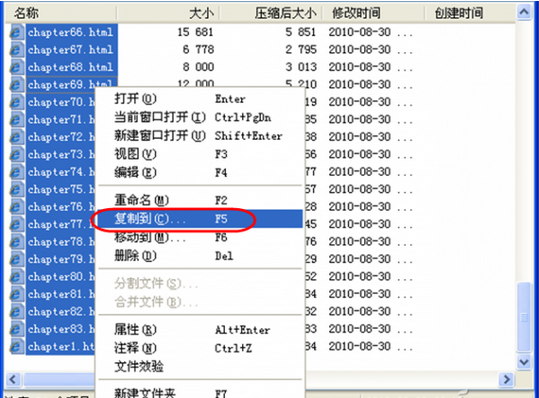Screen dimensions: 539x398
Task: Select file name chapter68.html
Action: 70,67
